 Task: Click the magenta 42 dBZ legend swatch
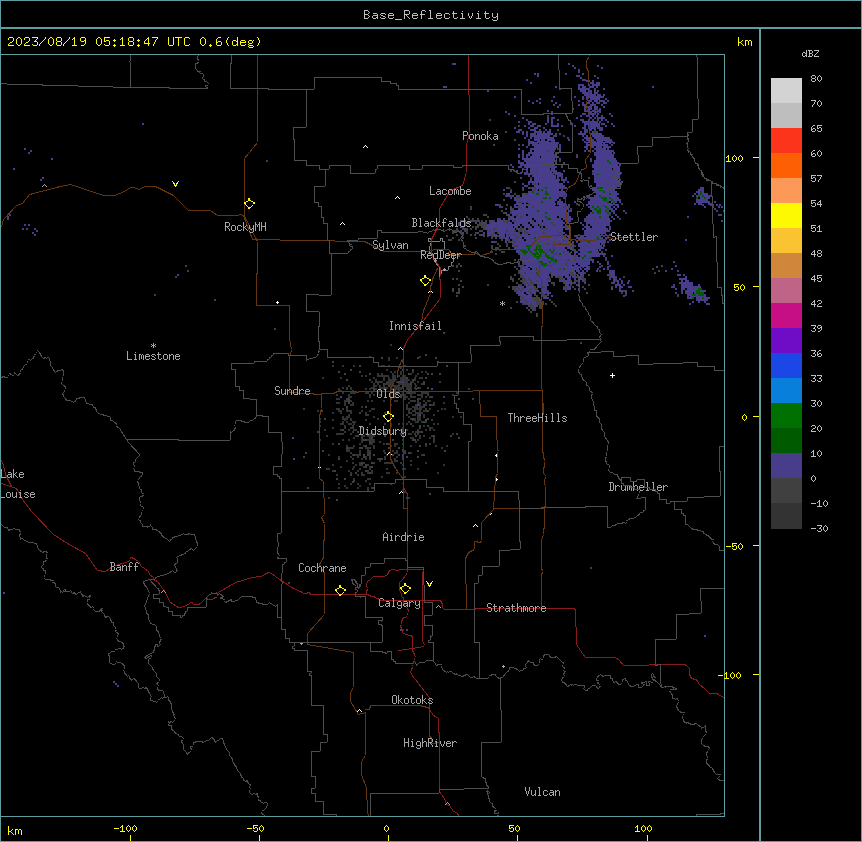(786, 315)
